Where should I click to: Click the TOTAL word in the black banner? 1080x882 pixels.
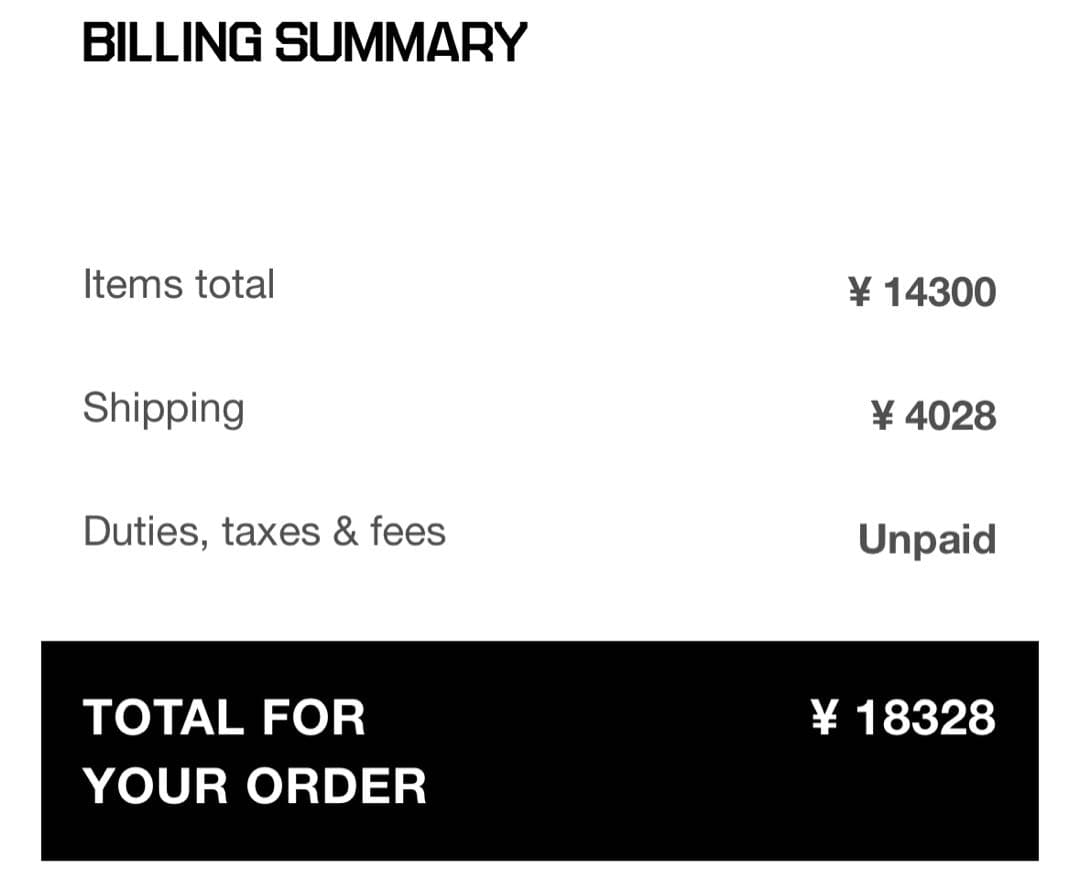(161, 718)
